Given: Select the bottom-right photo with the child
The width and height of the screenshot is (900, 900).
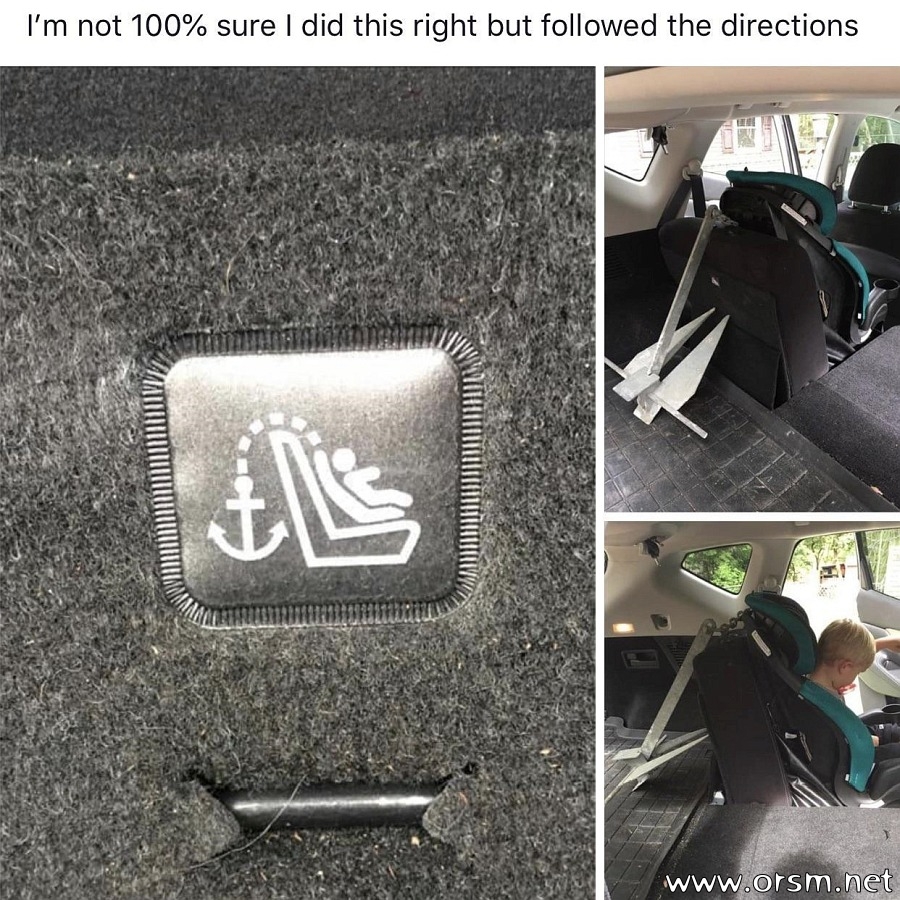Looking at the screenshot, I should tap(752, 711).
